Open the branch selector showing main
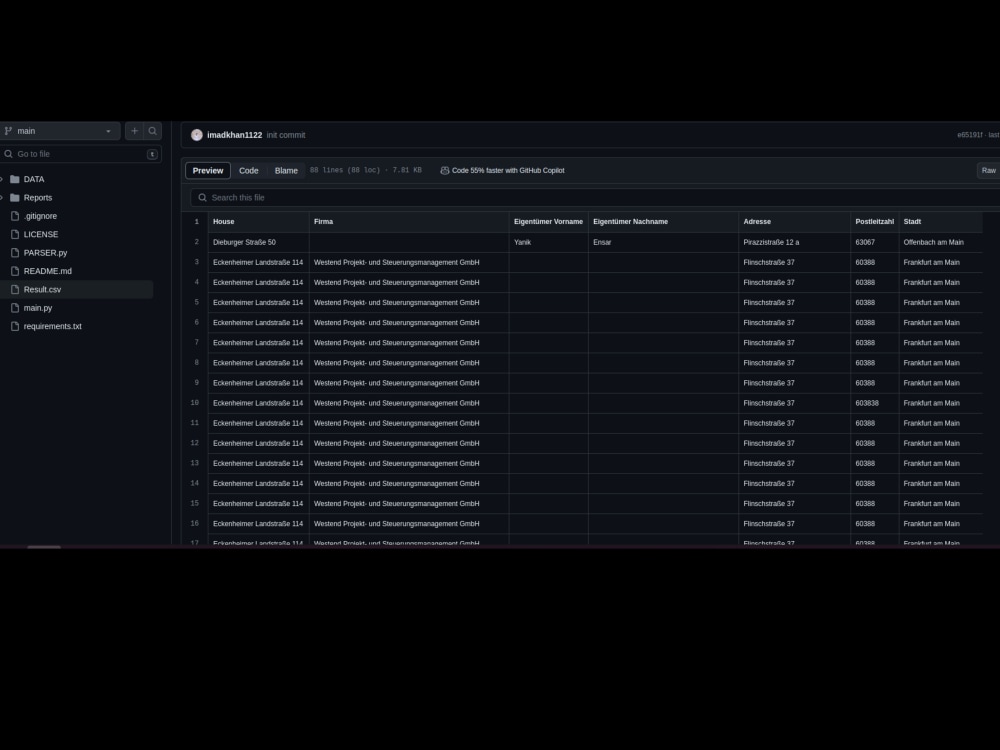The image size is (1000, 750). [60, 130]
